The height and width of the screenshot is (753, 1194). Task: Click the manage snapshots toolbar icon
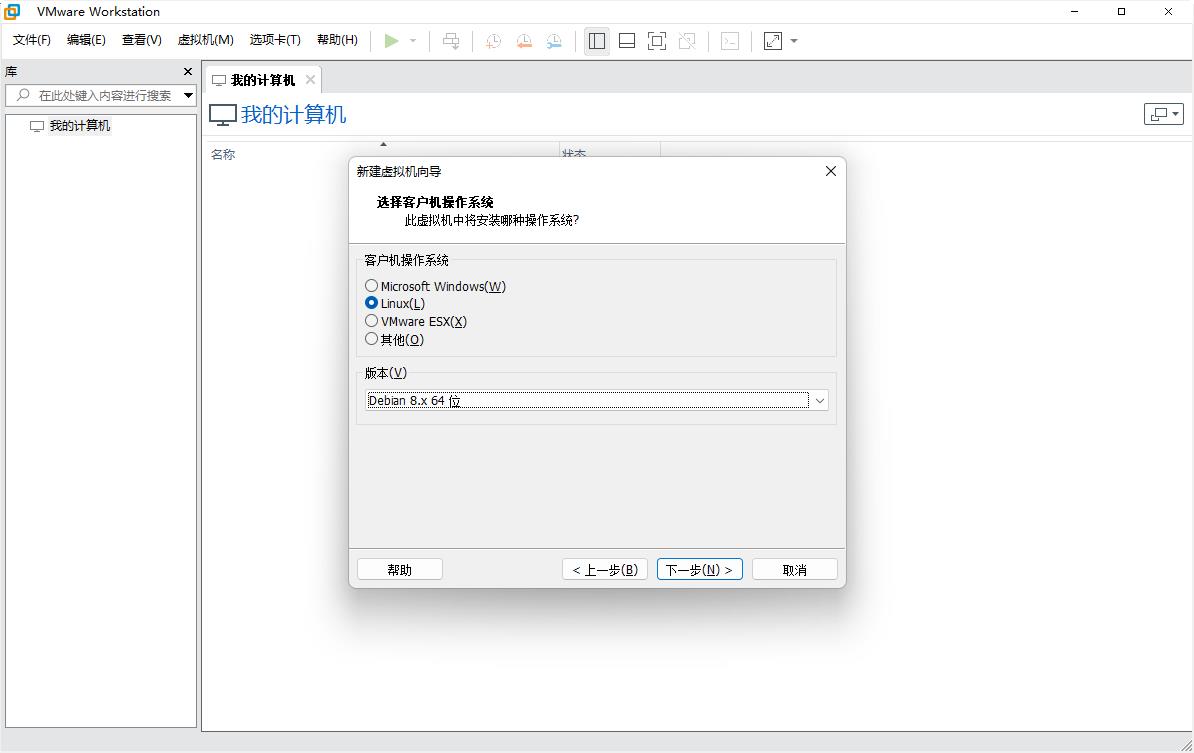click(554, 41)
